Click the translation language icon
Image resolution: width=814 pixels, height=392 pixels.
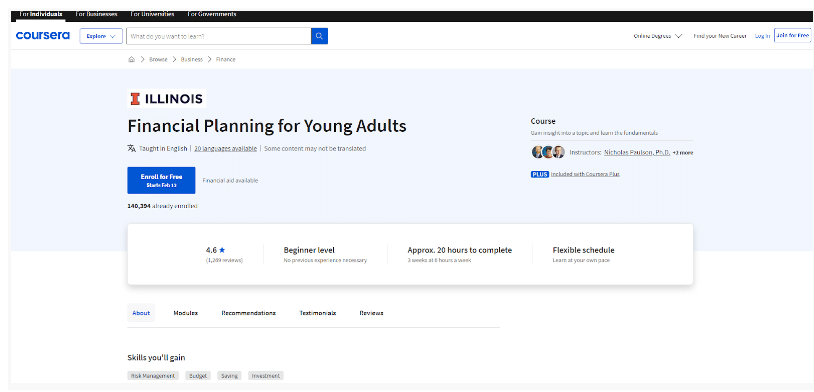131,148
